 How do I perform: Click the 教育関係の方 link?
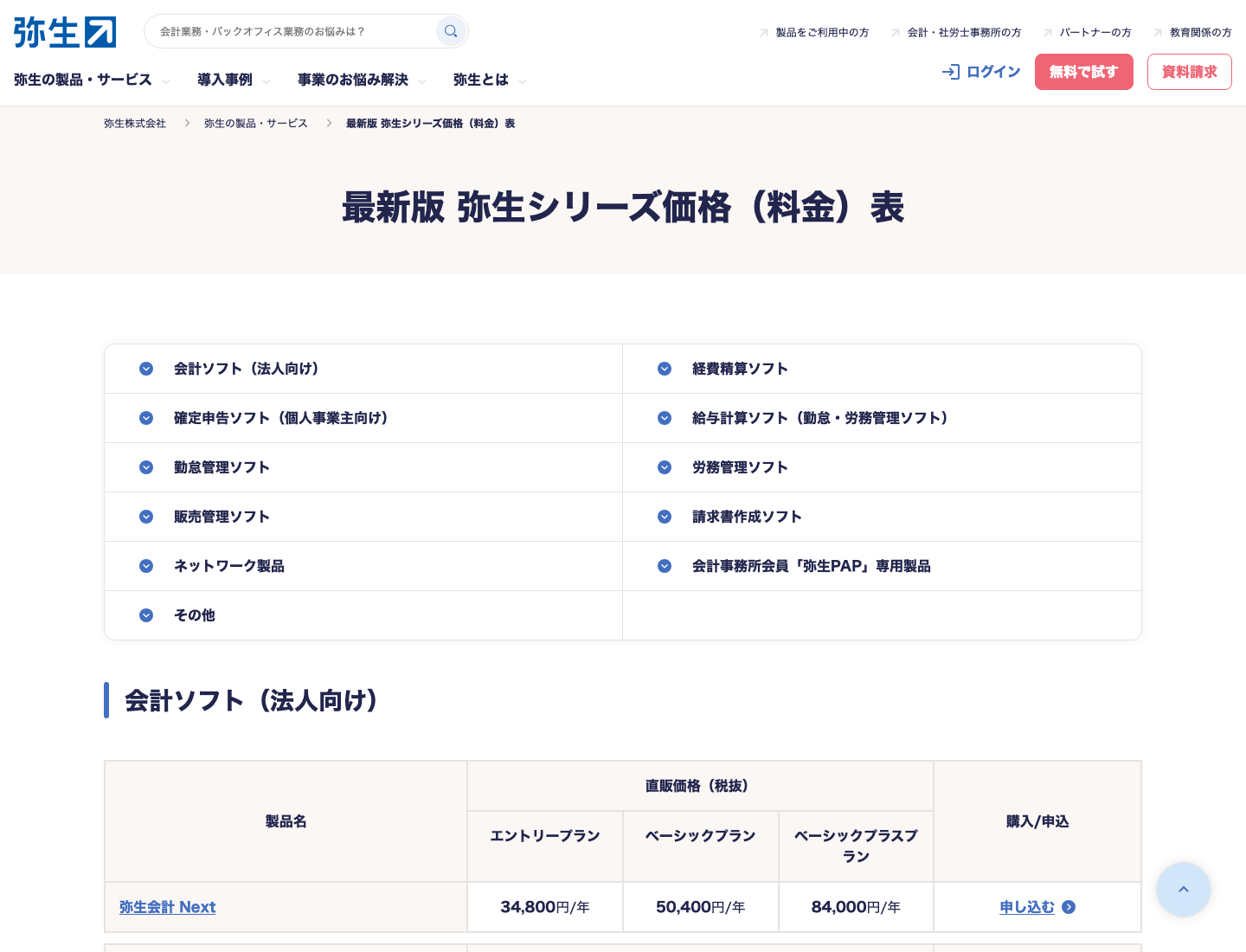1201,33
